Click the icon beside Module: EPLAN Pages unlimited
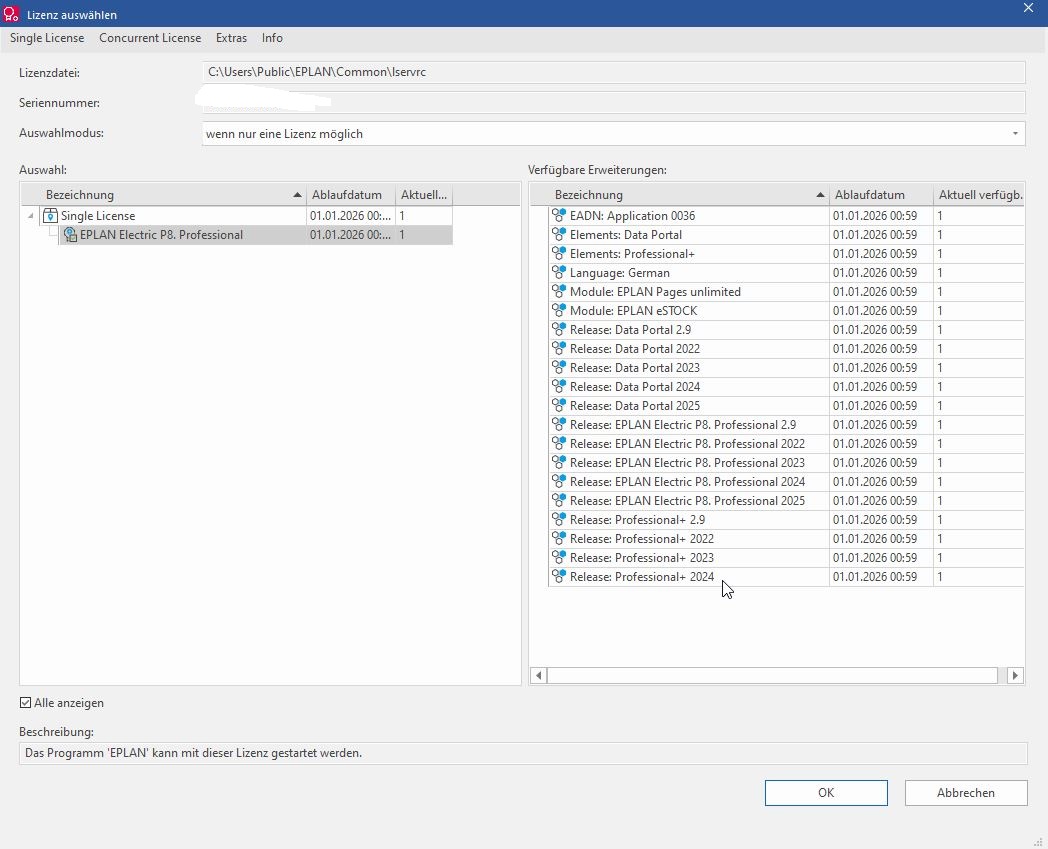 click(559, 291)
